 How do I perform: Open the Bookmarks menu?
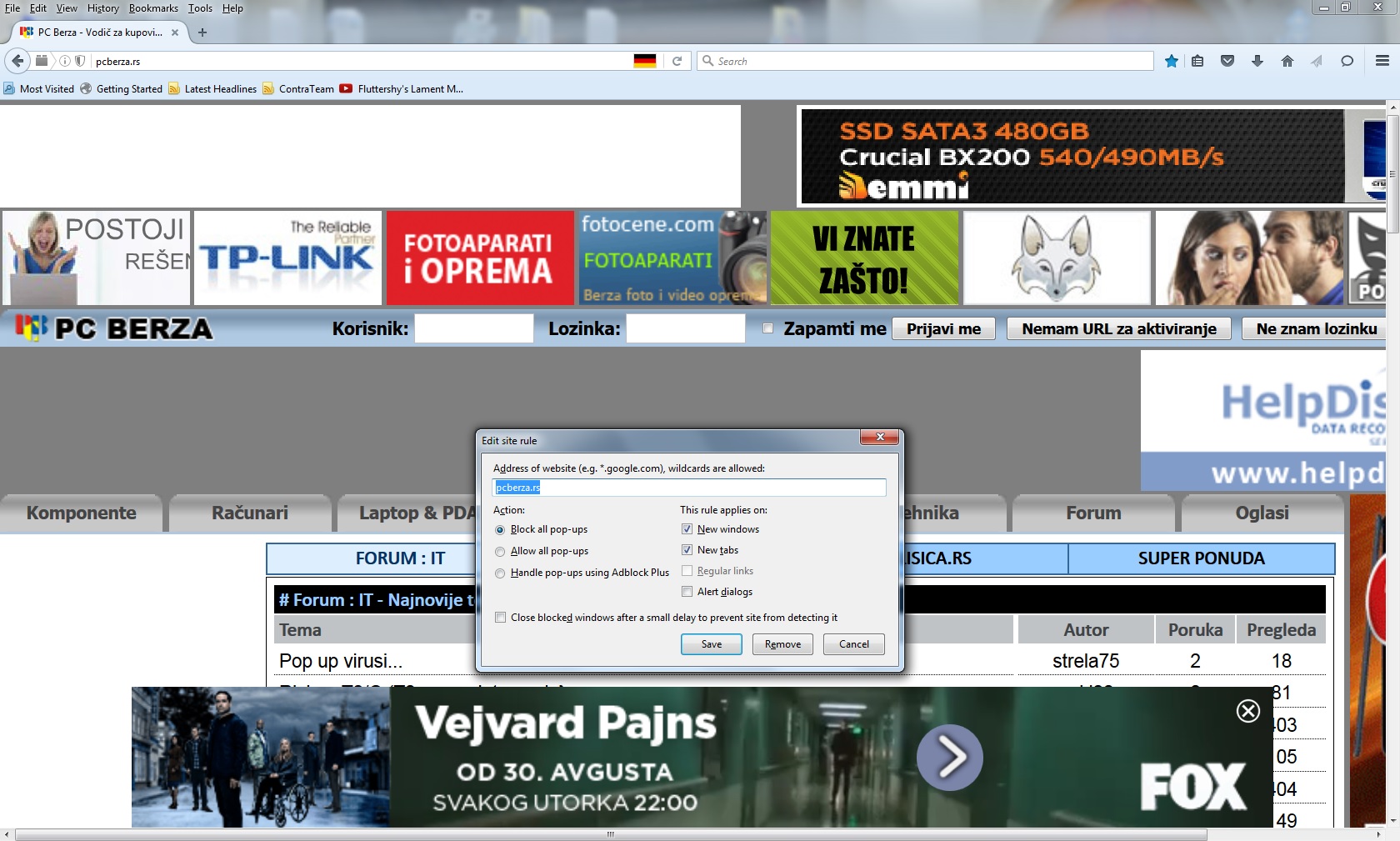[x=153, y=8]
